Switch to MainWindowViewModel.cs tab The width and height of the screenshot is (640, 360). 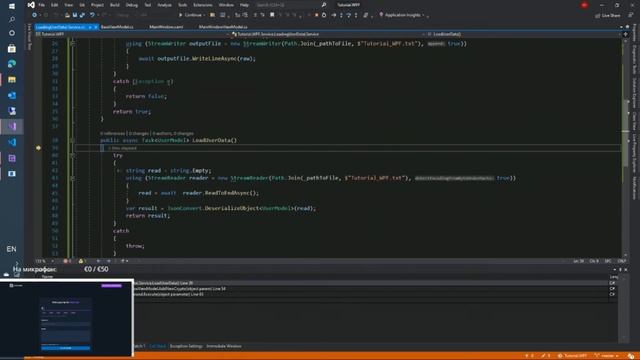point(223,27)
